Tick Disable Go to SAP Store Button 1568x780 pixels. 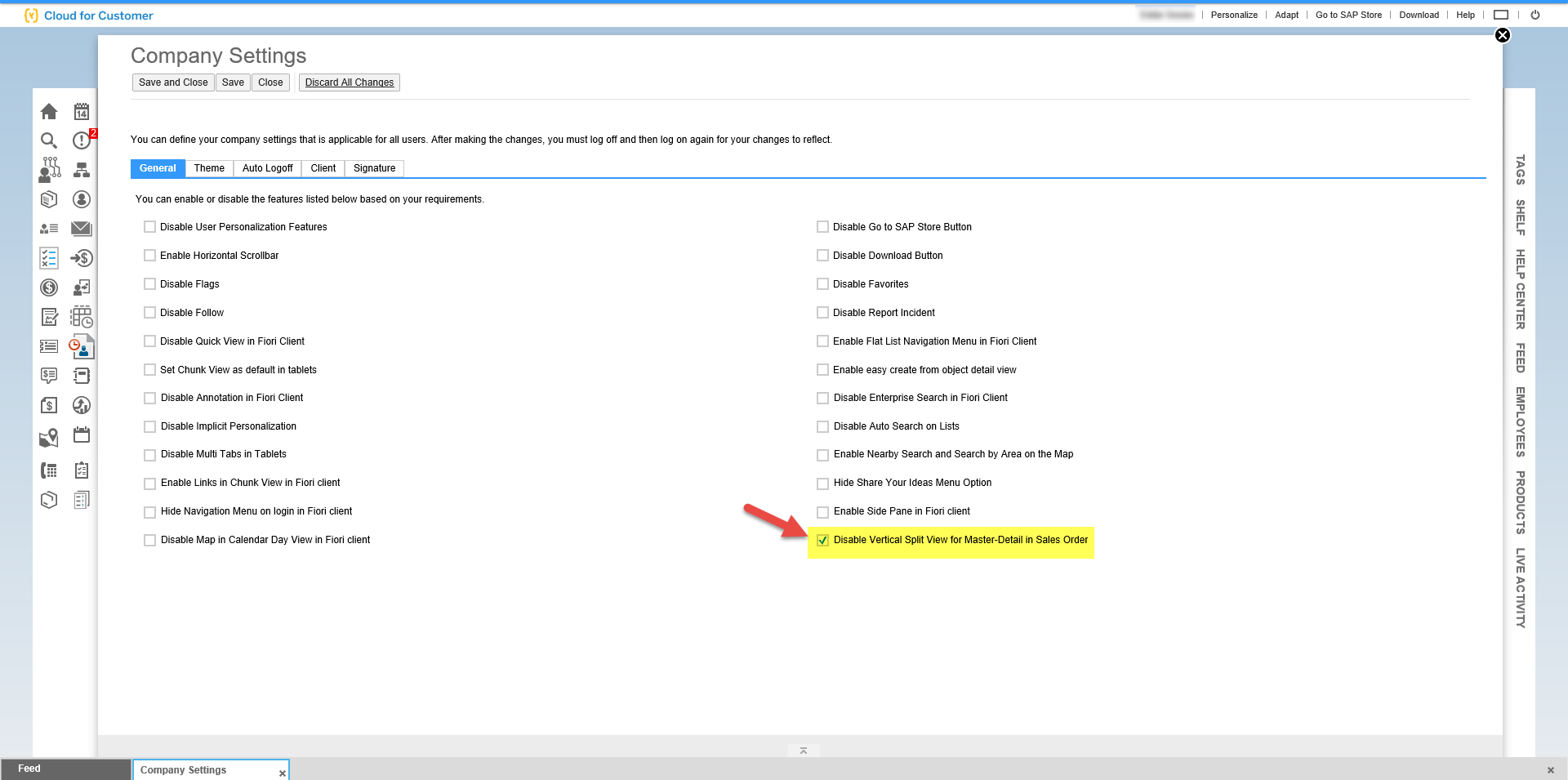coord(822,227)
